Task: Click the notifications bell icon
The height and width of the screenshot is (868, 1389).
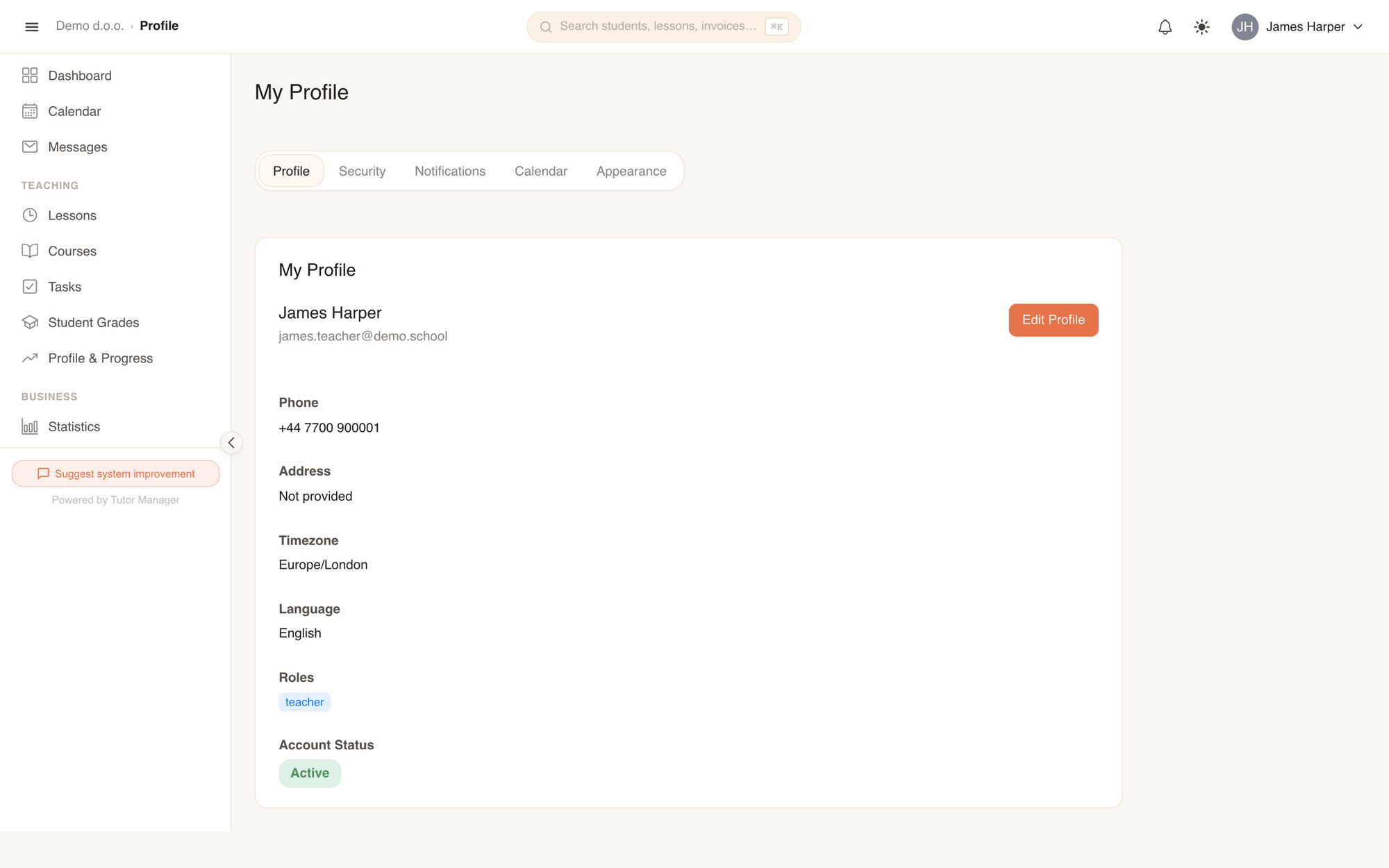Action: (1165, 27)
